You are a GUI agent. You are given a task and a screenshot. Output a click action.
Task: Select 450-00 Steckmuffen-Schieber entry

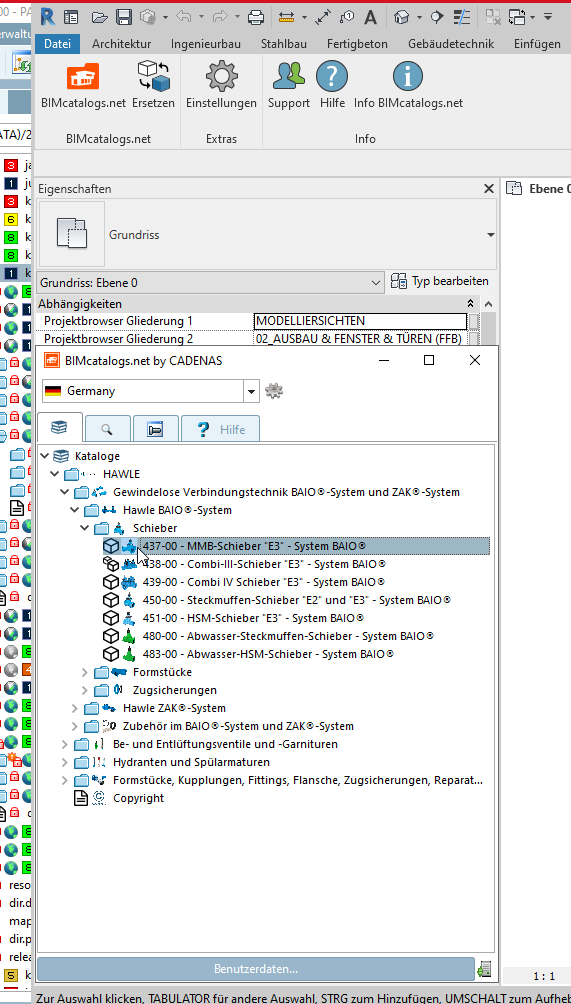point(297,600)
